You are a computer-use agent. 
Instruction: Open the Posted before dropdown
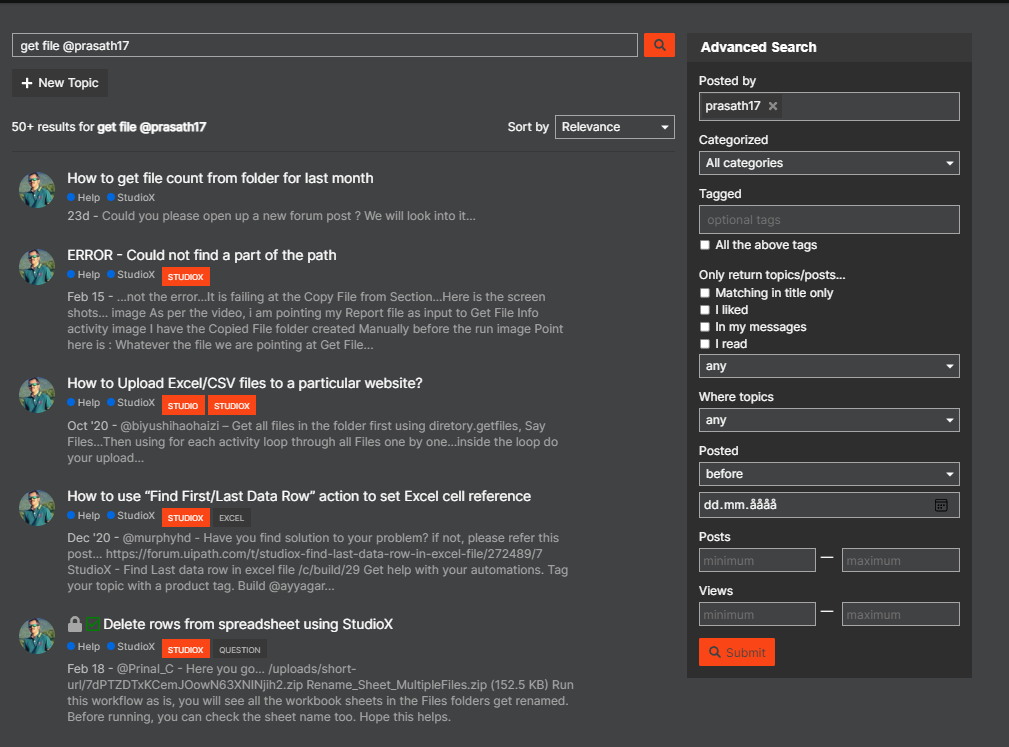click(828, 474)
